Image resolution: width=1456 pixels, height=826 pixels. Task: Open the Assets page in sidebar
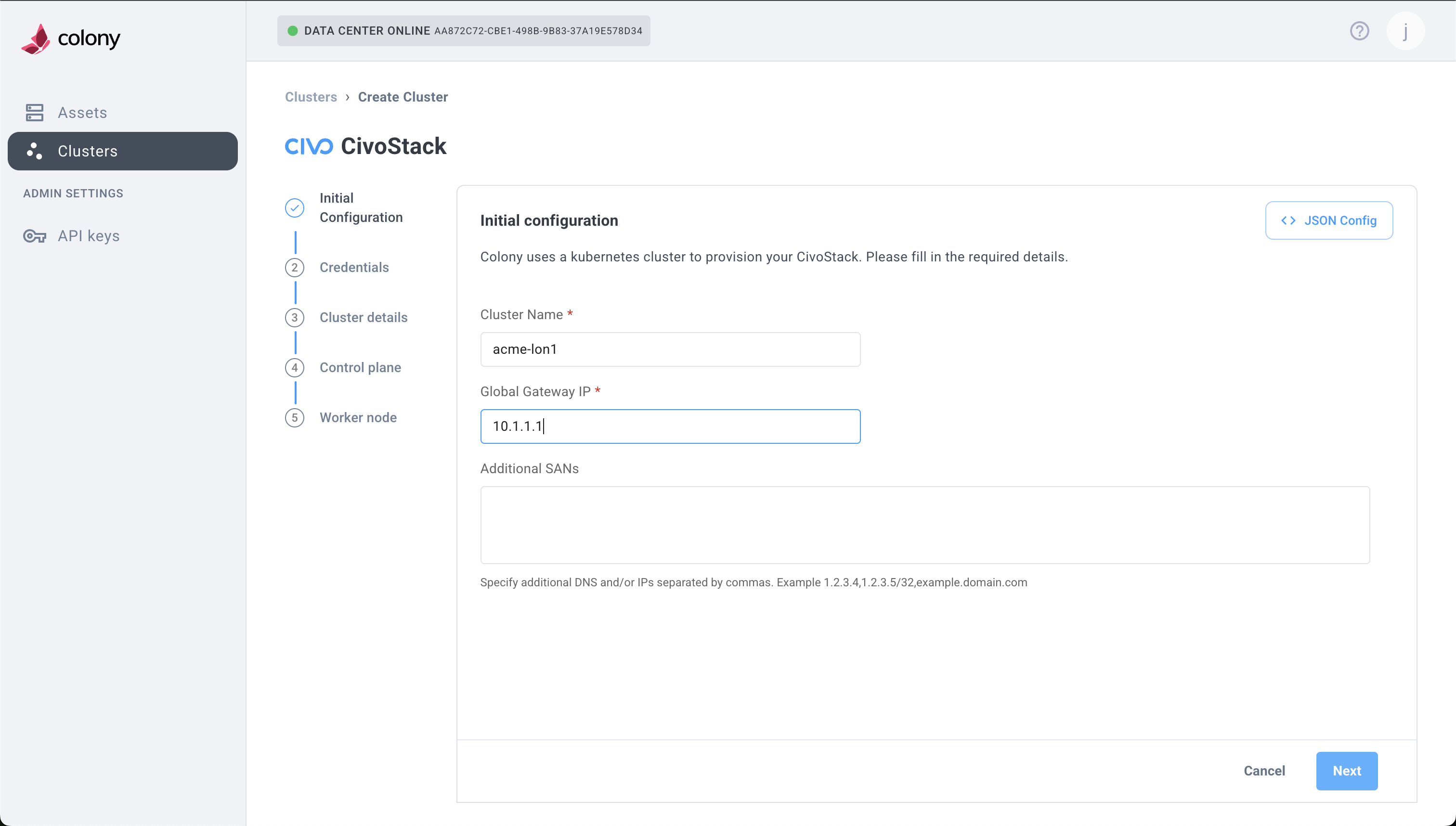pyautogui.click(x=82, y=112)
